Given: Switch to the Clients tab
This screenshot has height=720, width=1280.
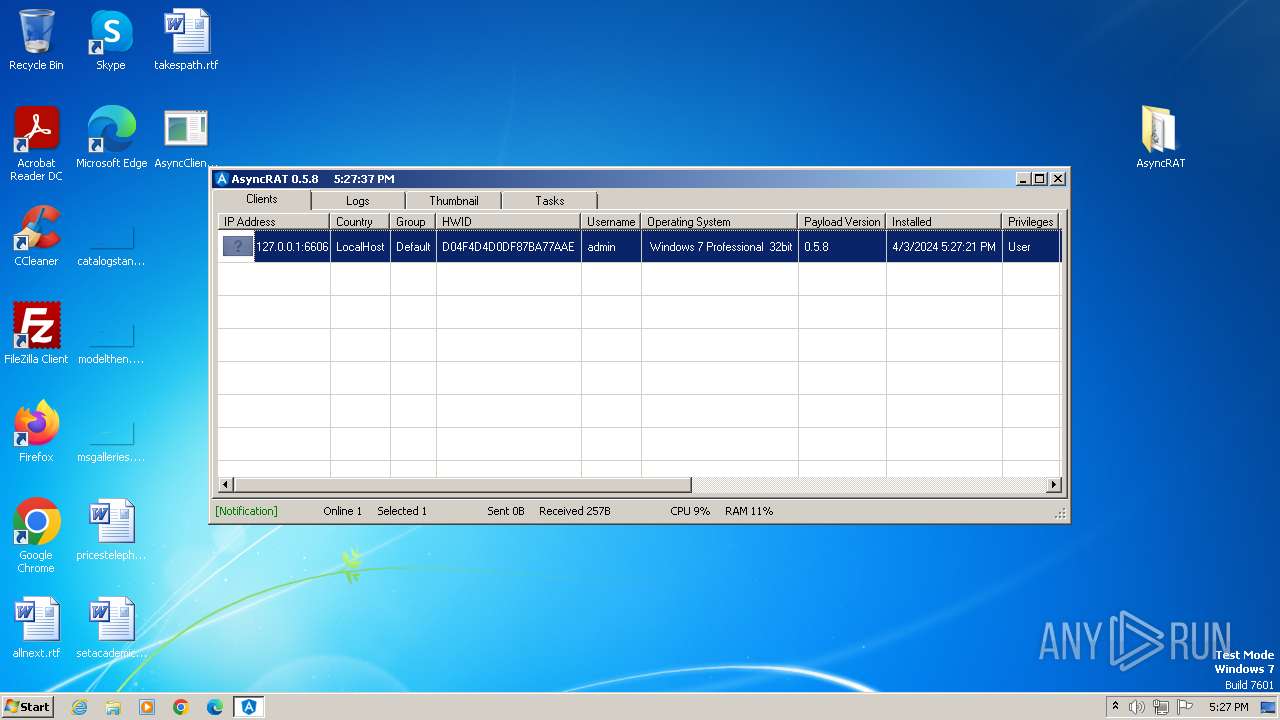Looking at the screenshot, I should (262, 199).
